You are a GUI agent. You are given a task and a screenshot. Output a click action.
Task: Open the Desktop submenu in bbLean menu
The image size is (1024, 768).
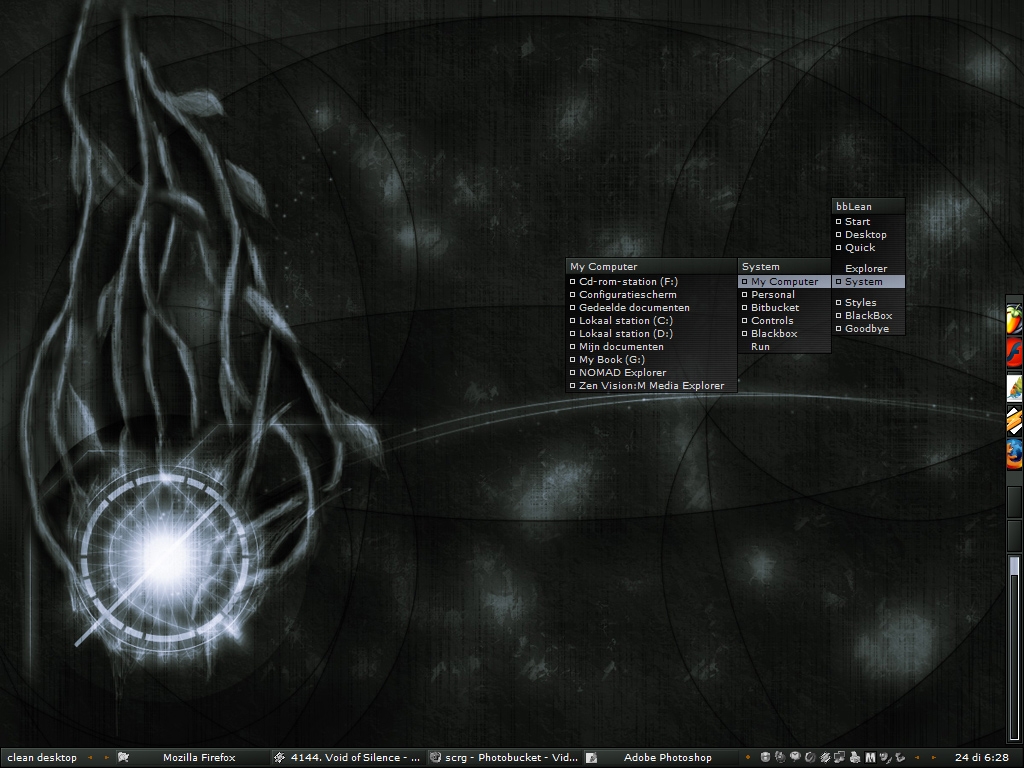(x=869, y=234)
